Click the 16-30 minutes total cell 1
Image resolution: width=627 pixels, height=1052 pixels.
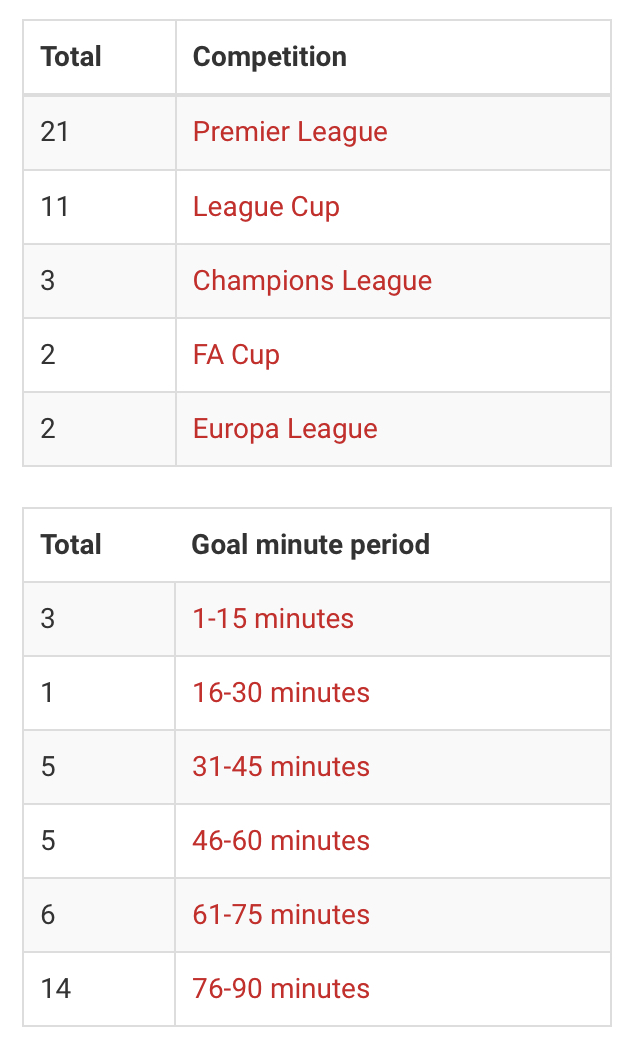[47, 693]
